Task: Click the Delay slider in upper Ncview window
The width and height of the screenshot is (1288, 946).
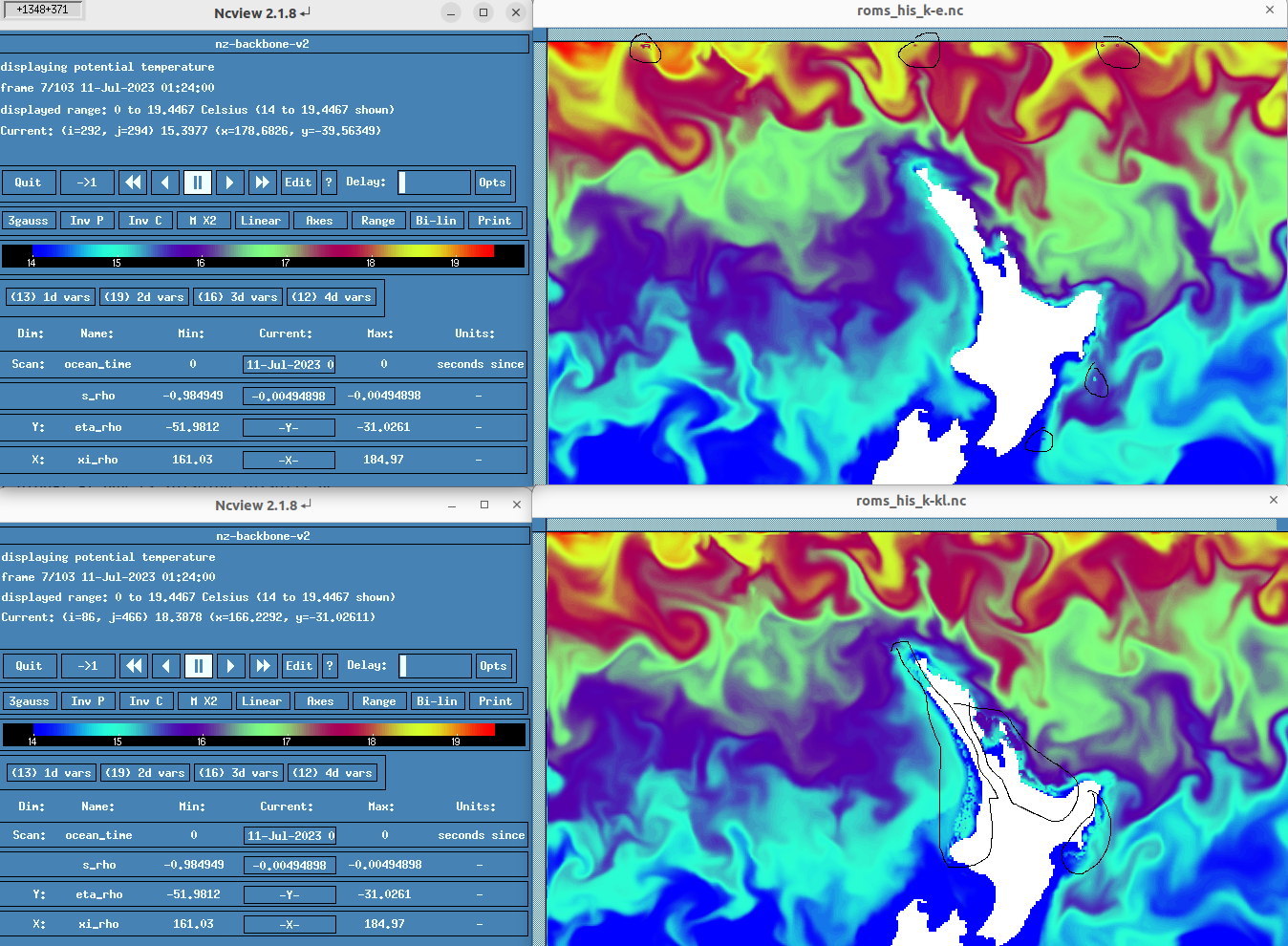Action: point(434,183)
